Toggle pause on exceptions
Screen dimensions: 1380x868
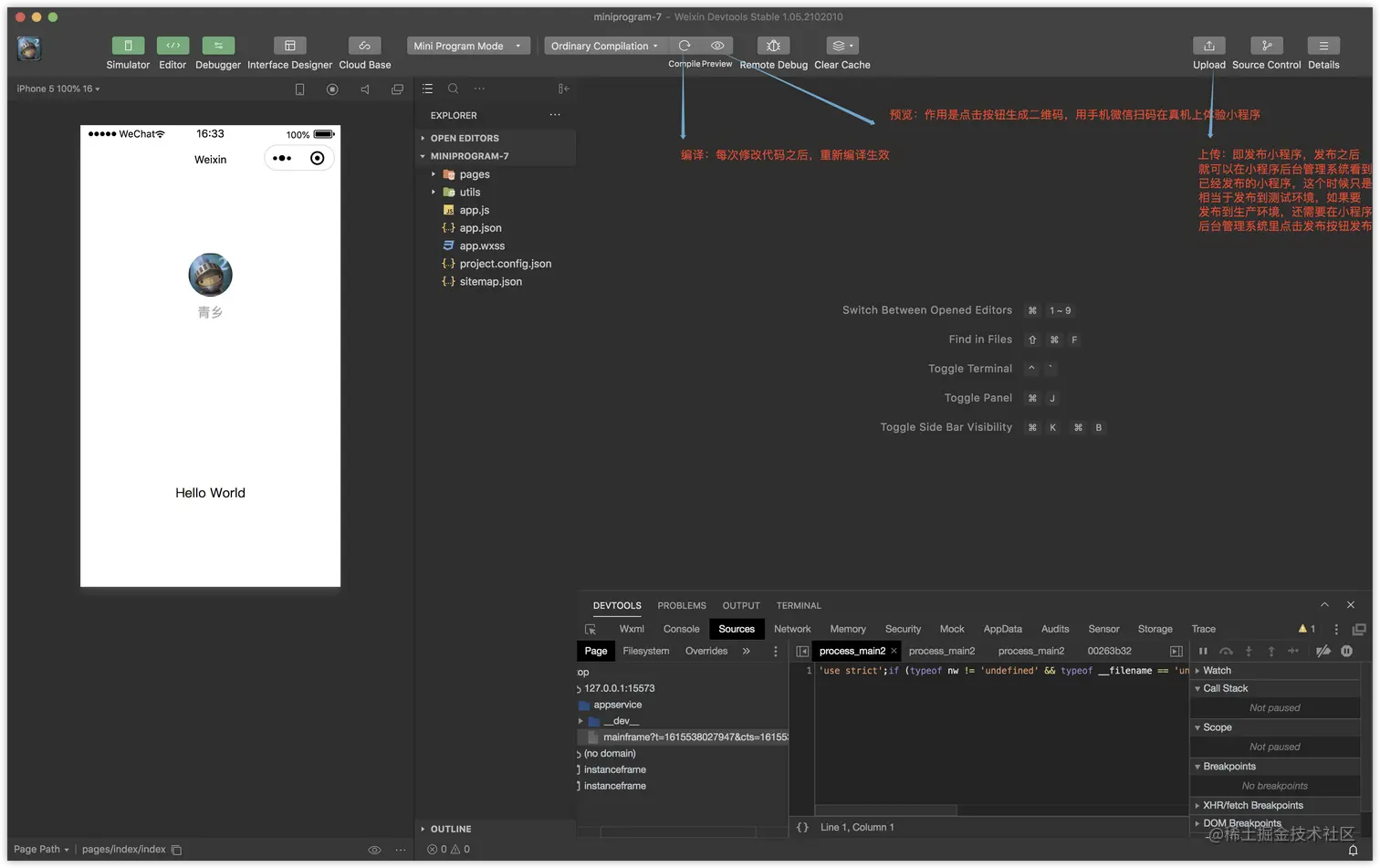[1346, 651]
